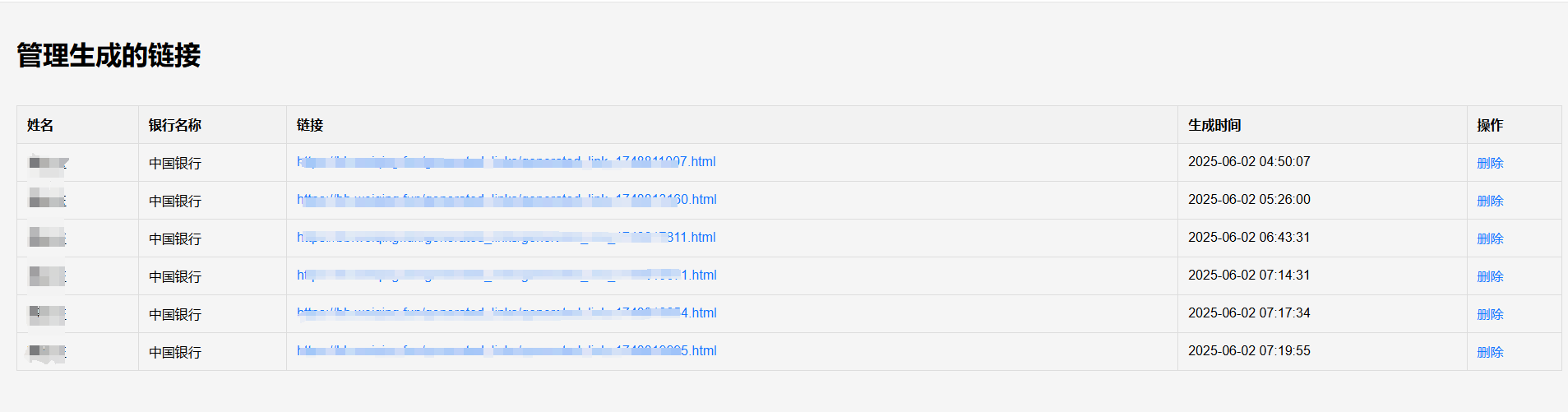The height and width of the screenshot is (412, 1568).
Task: Click the 管理生成的链接 page heading
Action: [x=109, y=55]
